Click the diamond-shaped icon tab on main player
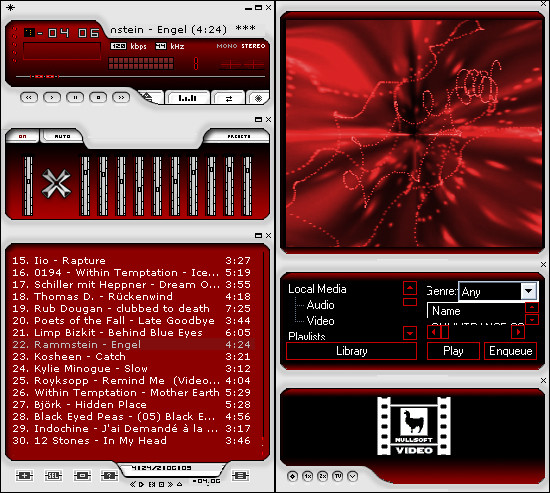Image resolution: width=550 pixels, height=493 pixels. (x=258, y=98)
